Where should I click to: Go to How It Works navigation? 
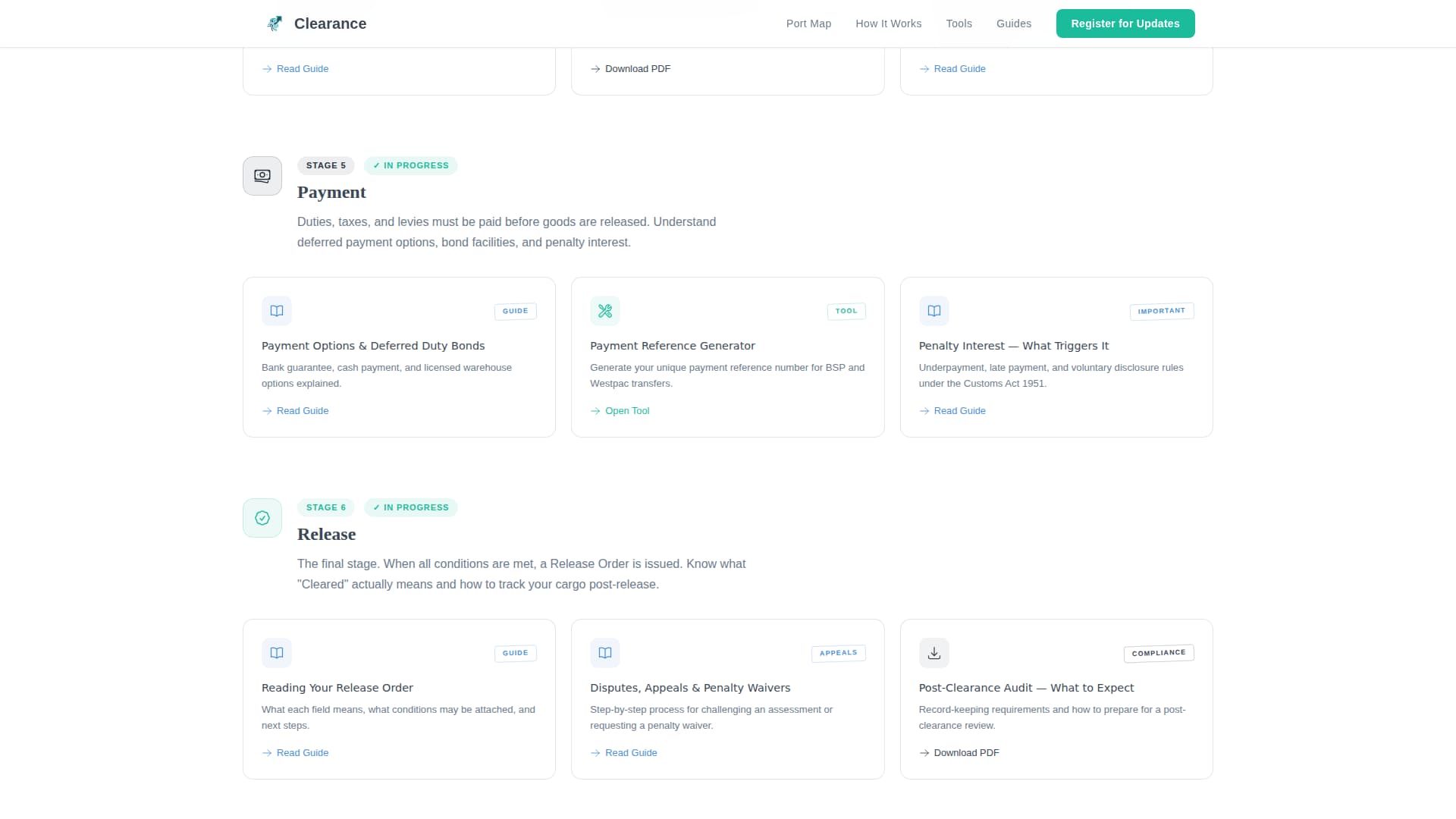[x=888, y=24]
